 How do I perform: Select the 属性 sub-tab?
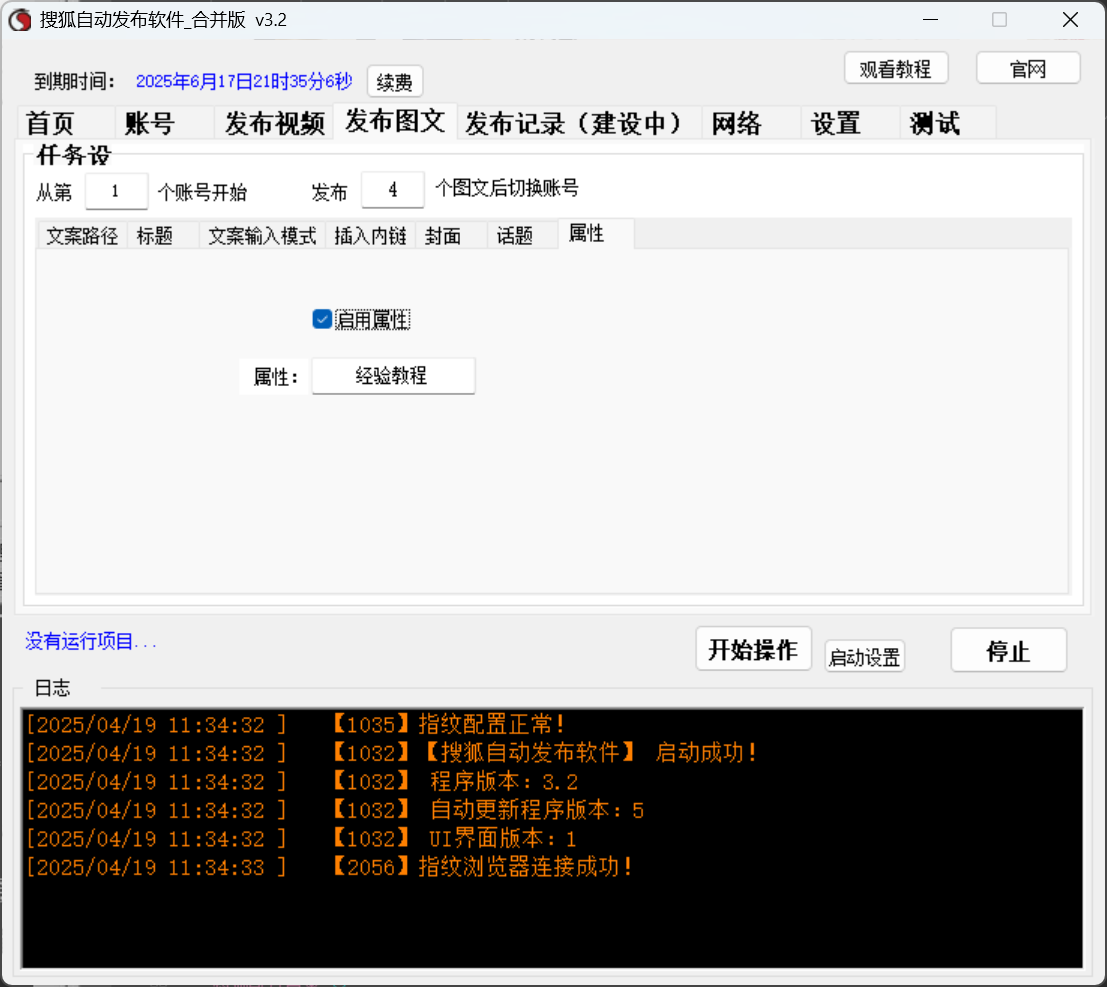click(x=597, y=234)
